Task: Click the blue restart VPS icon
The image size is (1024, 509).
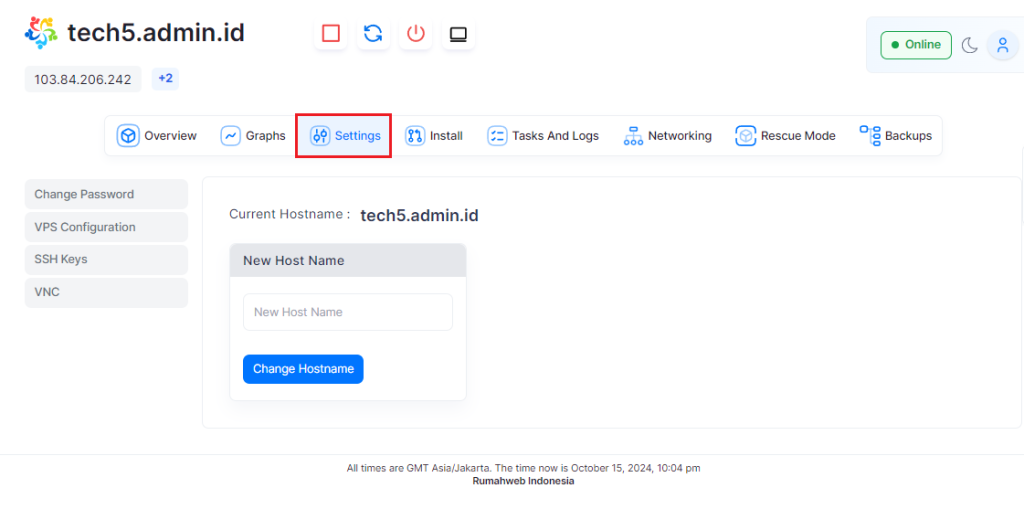Action: pyautogui.click(x=373, y=33)
